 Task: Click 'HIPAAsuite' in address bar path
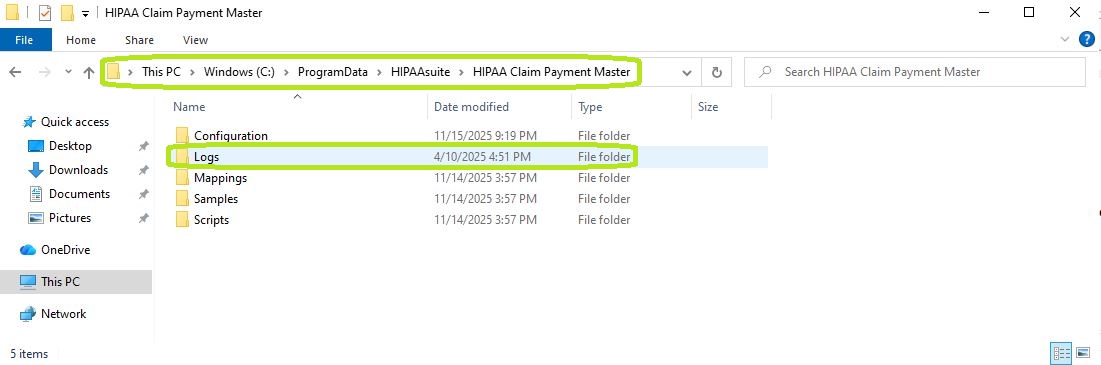click(x=420, y=72)
